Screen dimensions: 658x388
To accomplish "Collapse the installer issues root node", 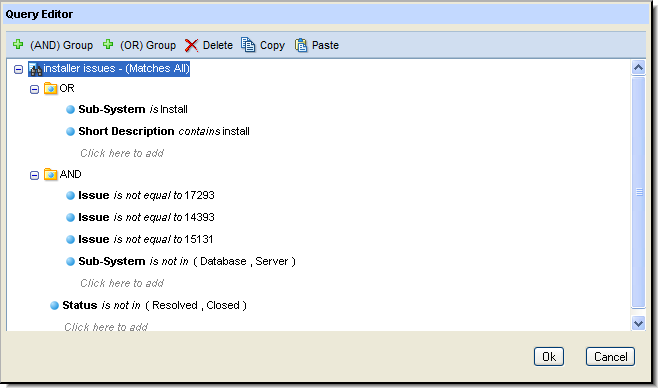I will click(18, 69).
